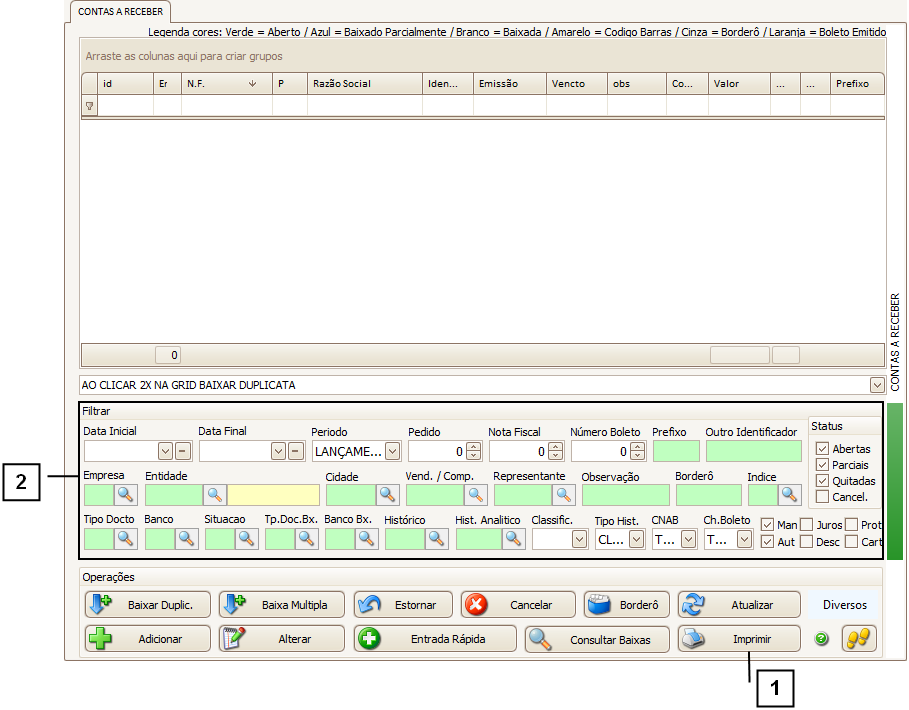Click the Imprimir button
The width and height of the screenshot is (909, 710).
[x=739, y=639]
